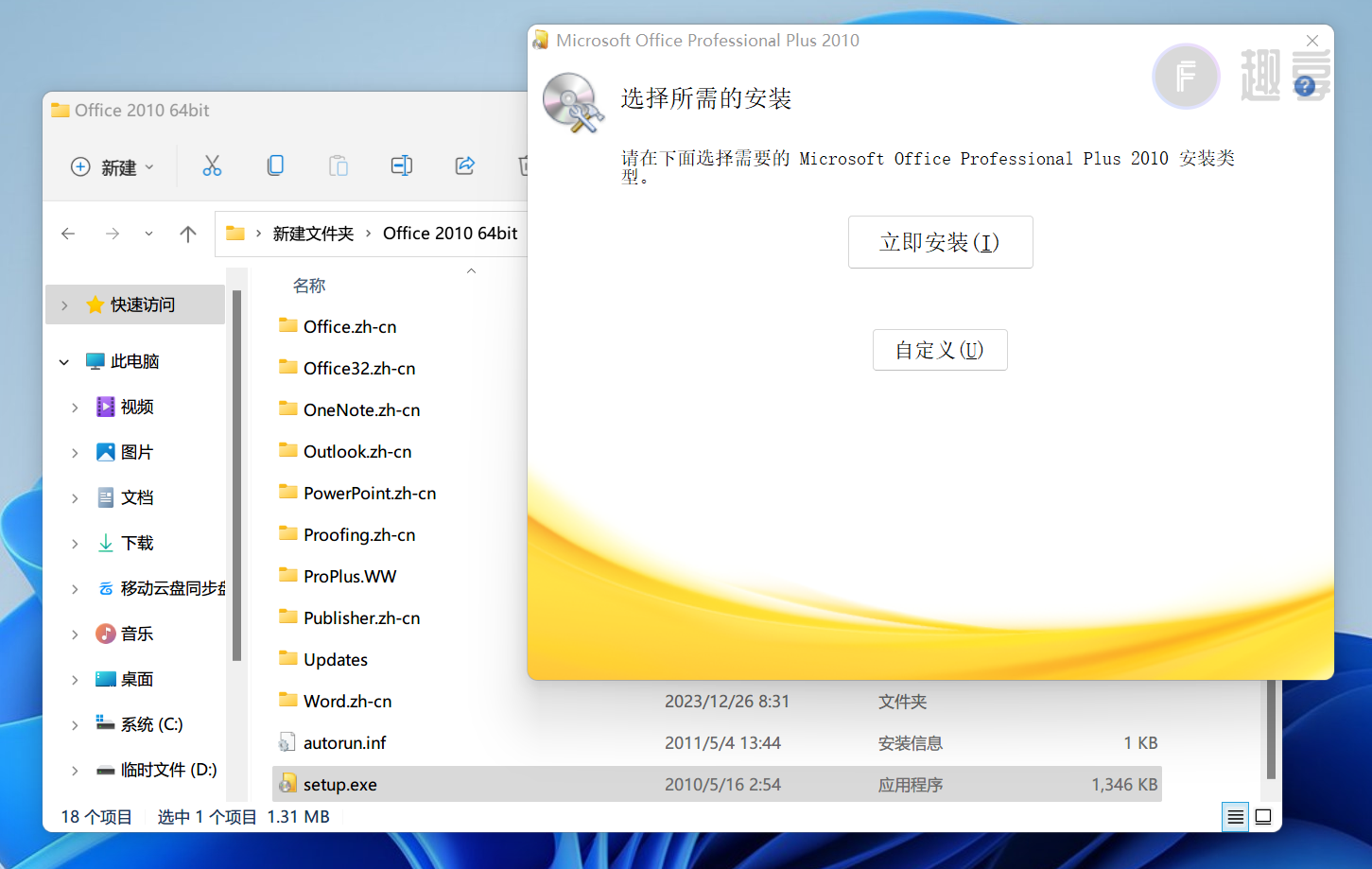Click 立即安装(I) in Office setup
This screenshot has width=1372, height=869.
940,242
